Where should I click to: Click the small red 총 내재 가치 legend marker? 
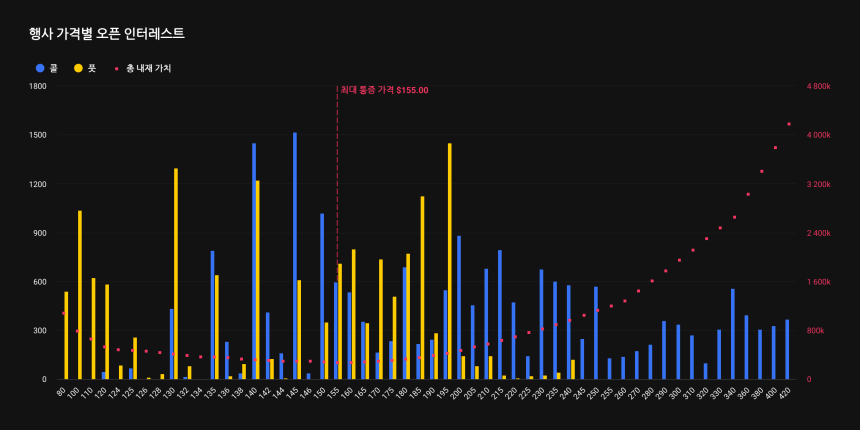(117, 68)
